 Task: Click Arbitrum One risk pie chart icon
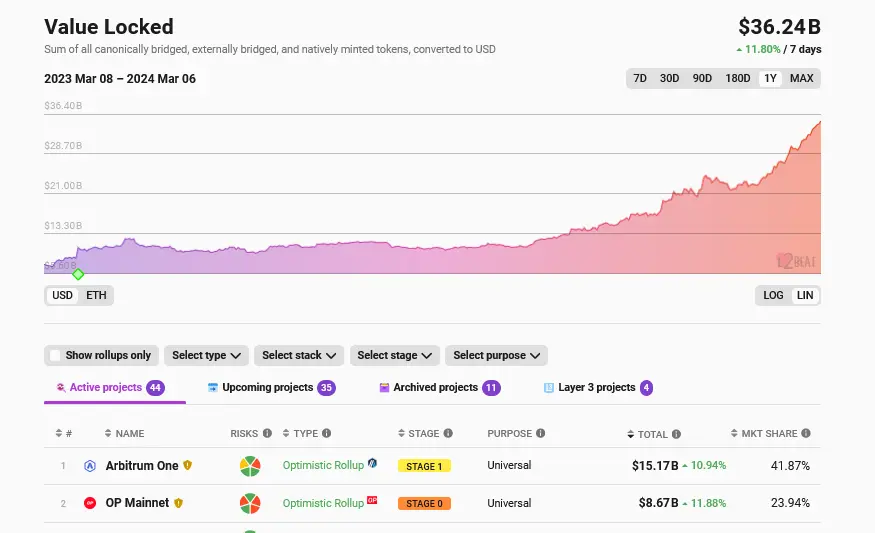click(250, 466)
